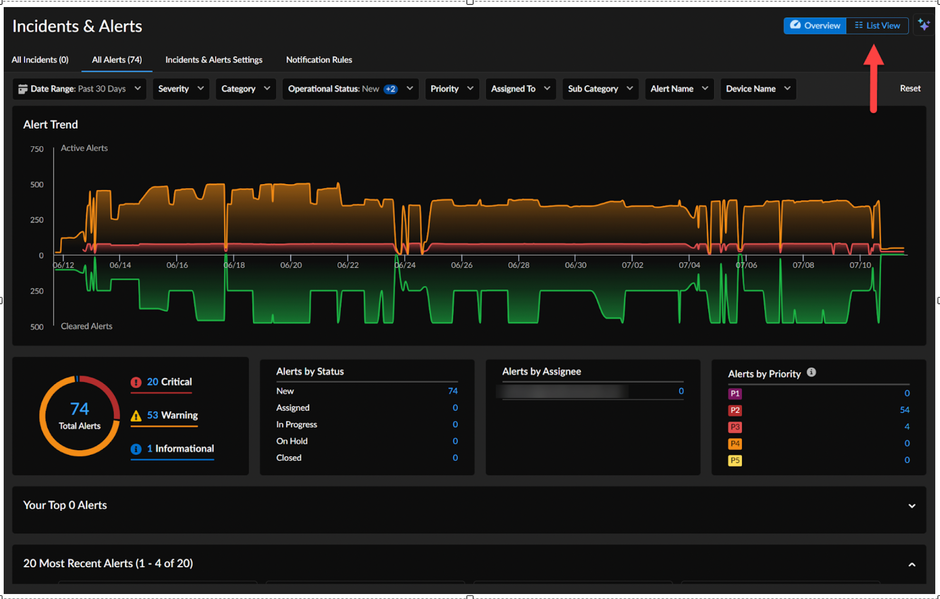Click the P2 priority badge

(x=735, y=410)
